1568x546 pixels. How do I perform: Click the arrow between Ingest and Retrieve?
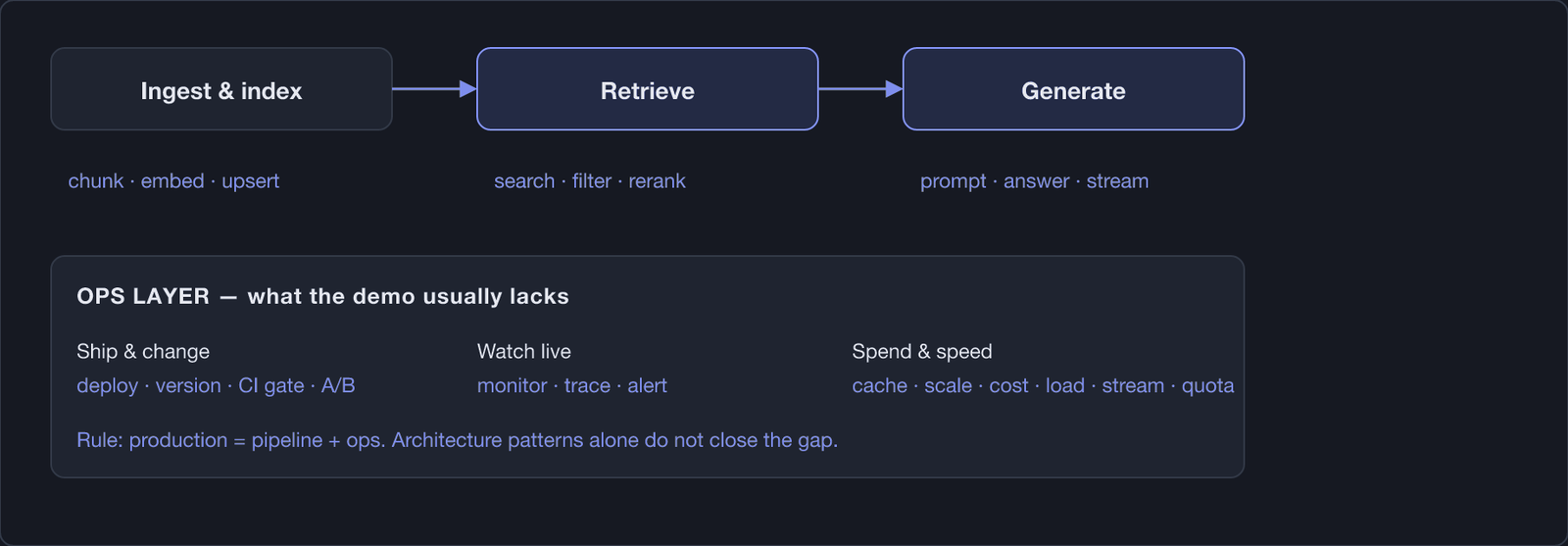tap(434, 89)
